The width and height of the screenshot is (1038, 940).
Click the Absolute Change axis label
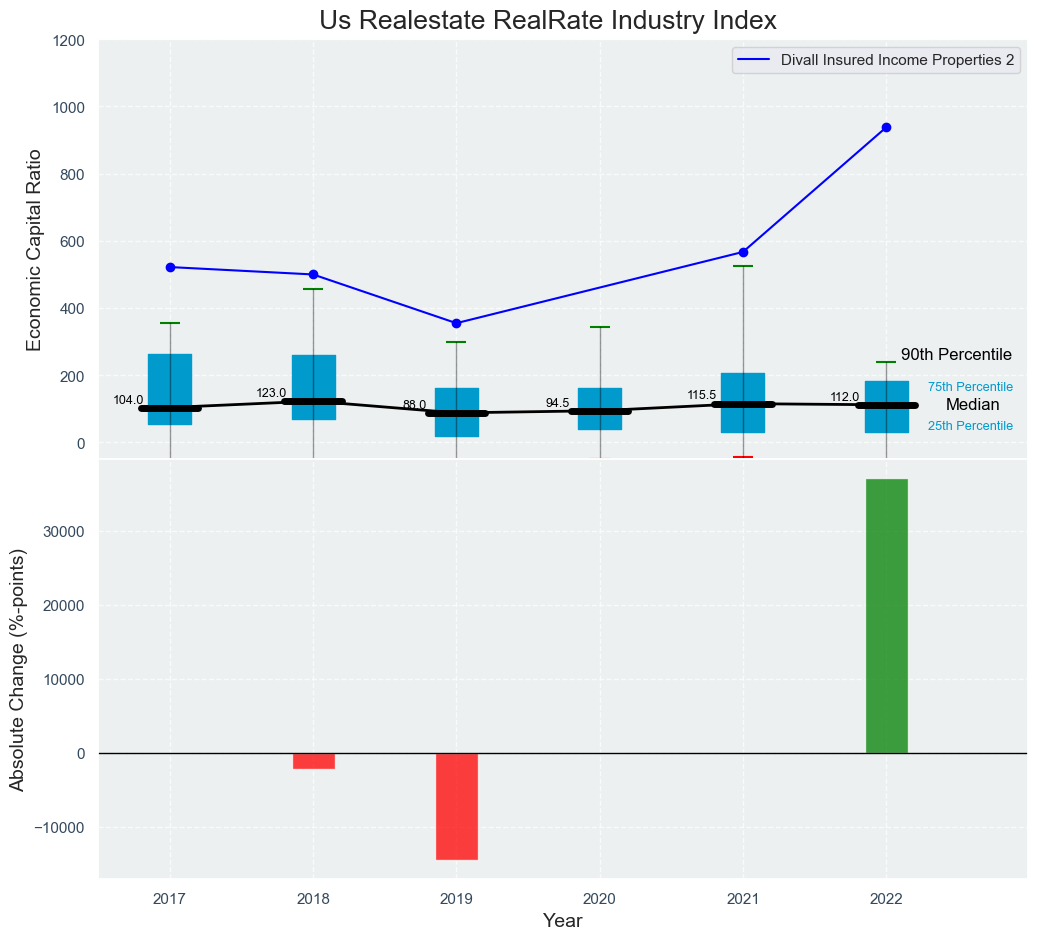point(18,669)
